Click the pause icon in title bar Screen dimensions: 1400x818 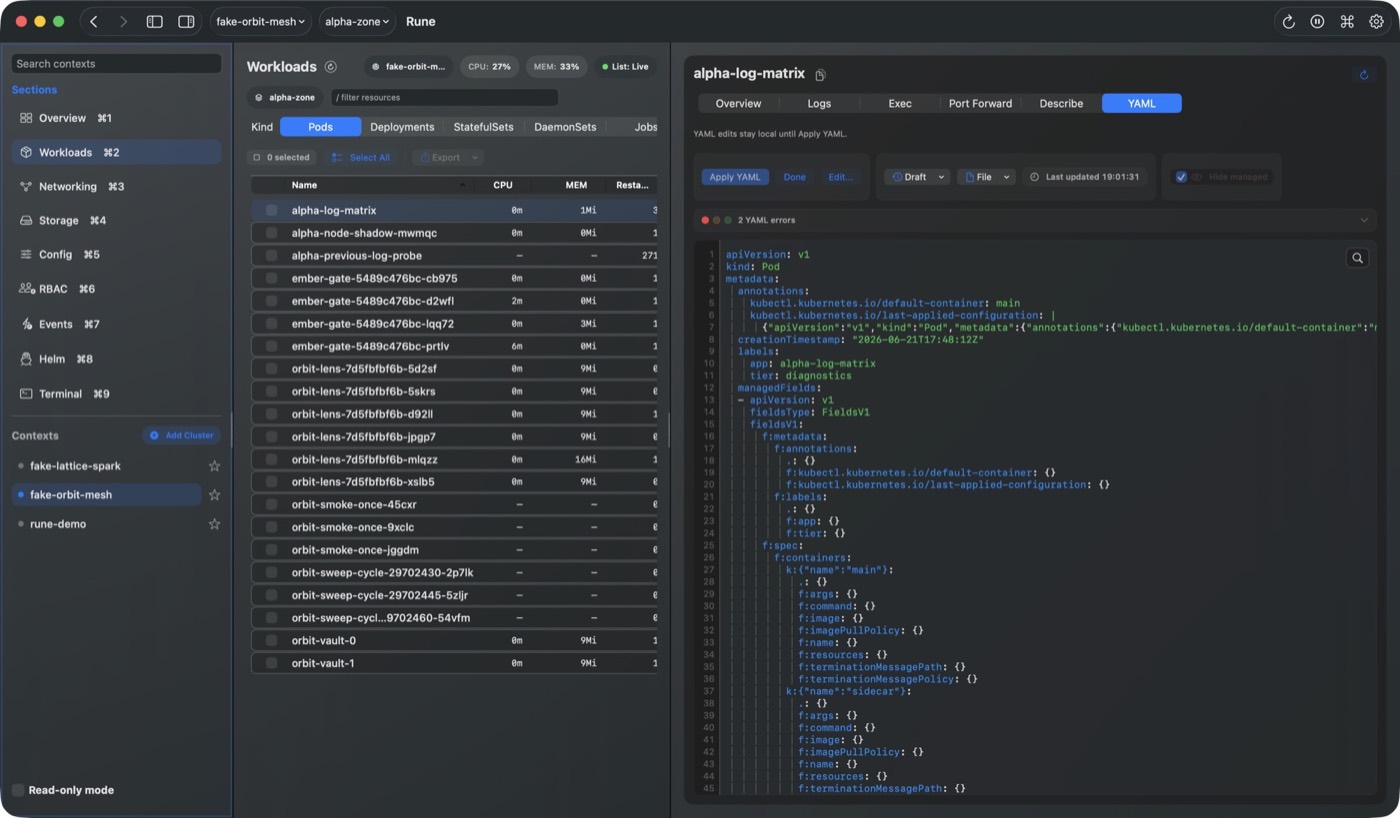tap(1317, 21)
